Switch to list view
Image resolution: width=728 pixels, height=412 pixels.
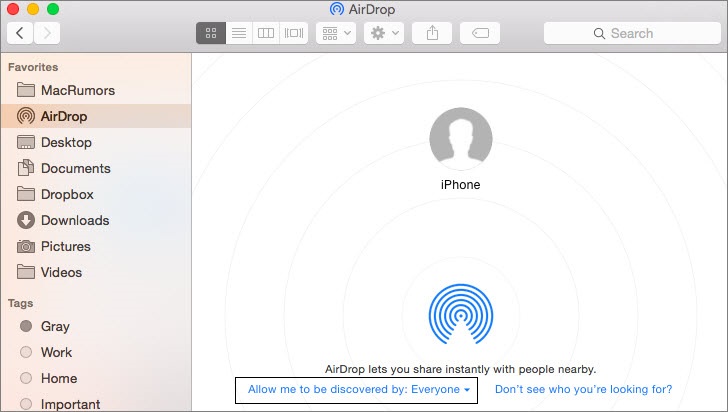click(x=239, y=33)
